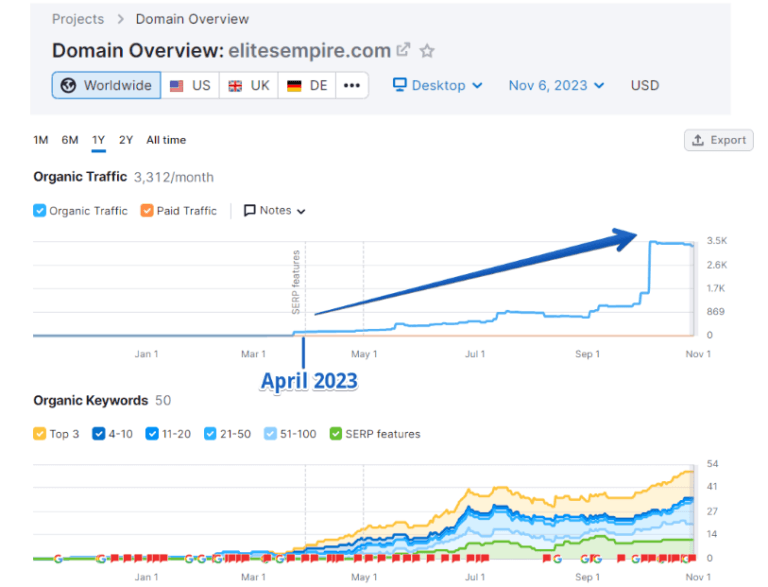
Task: Click the favorite star icon
Action: [428, 50]
